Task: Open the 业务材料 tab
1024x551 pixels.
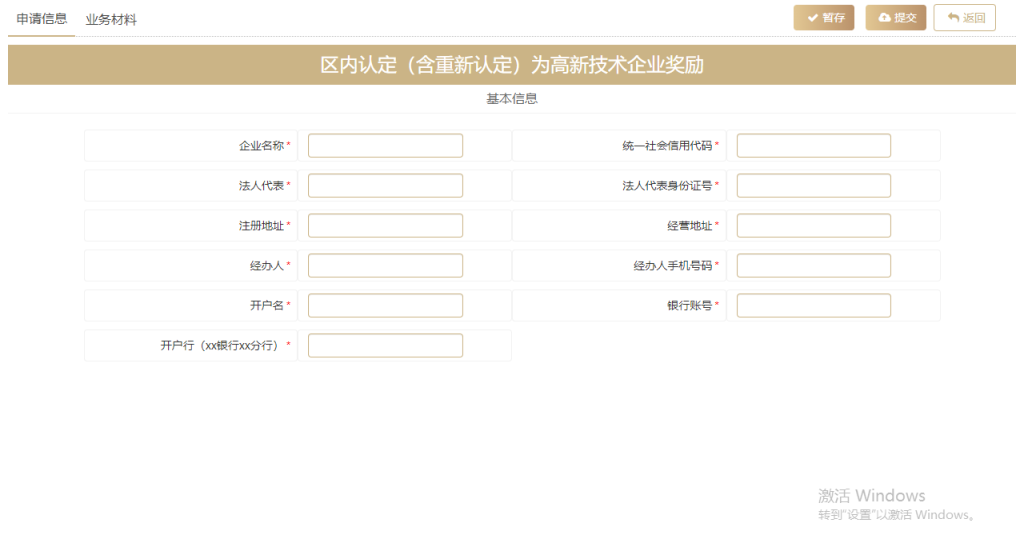Action: (x=111, y=20)
